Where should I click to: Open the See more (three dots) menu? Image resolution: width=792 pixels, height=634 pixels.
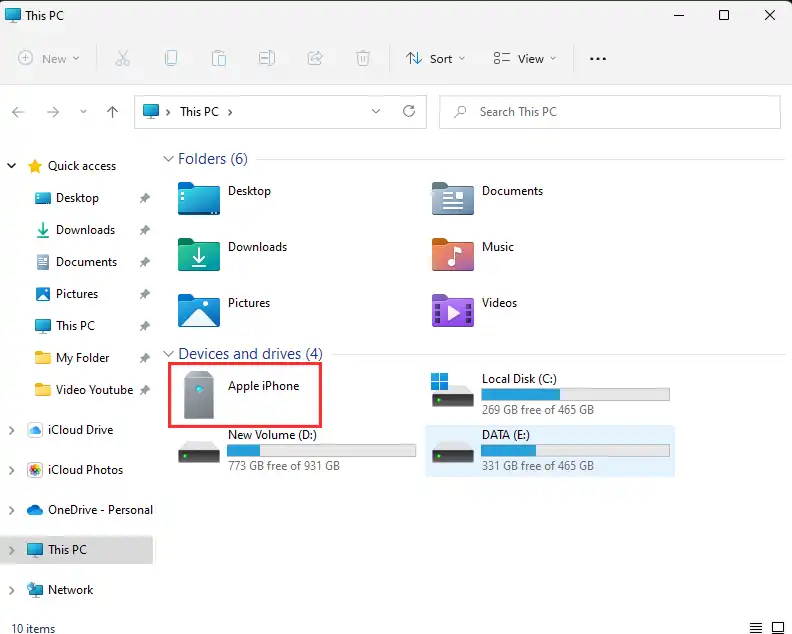(598, 59)
